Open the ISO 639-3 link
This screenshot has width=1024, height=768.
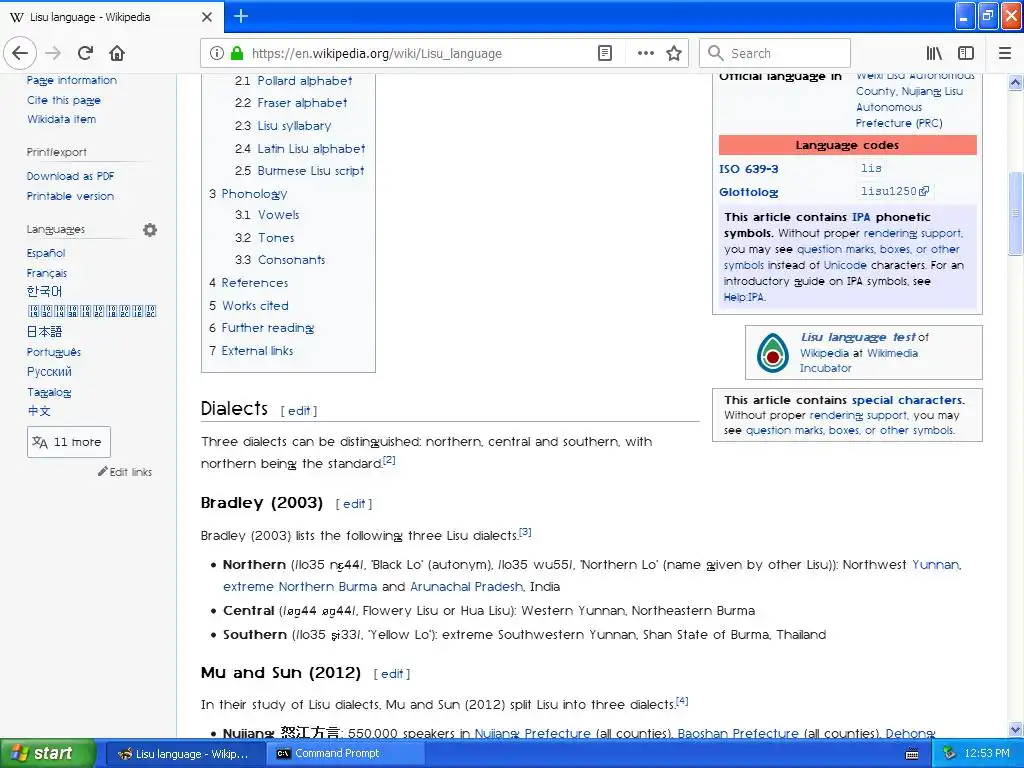coord(748,168)
